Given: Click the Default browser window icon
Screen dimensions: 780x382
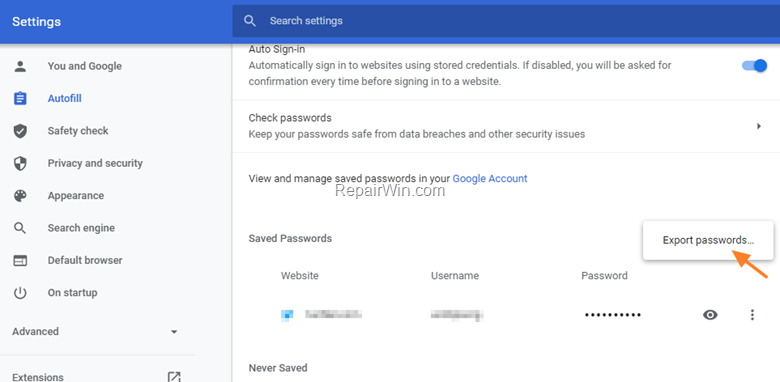Looking at the screenshot, I should tap(20, 260).
